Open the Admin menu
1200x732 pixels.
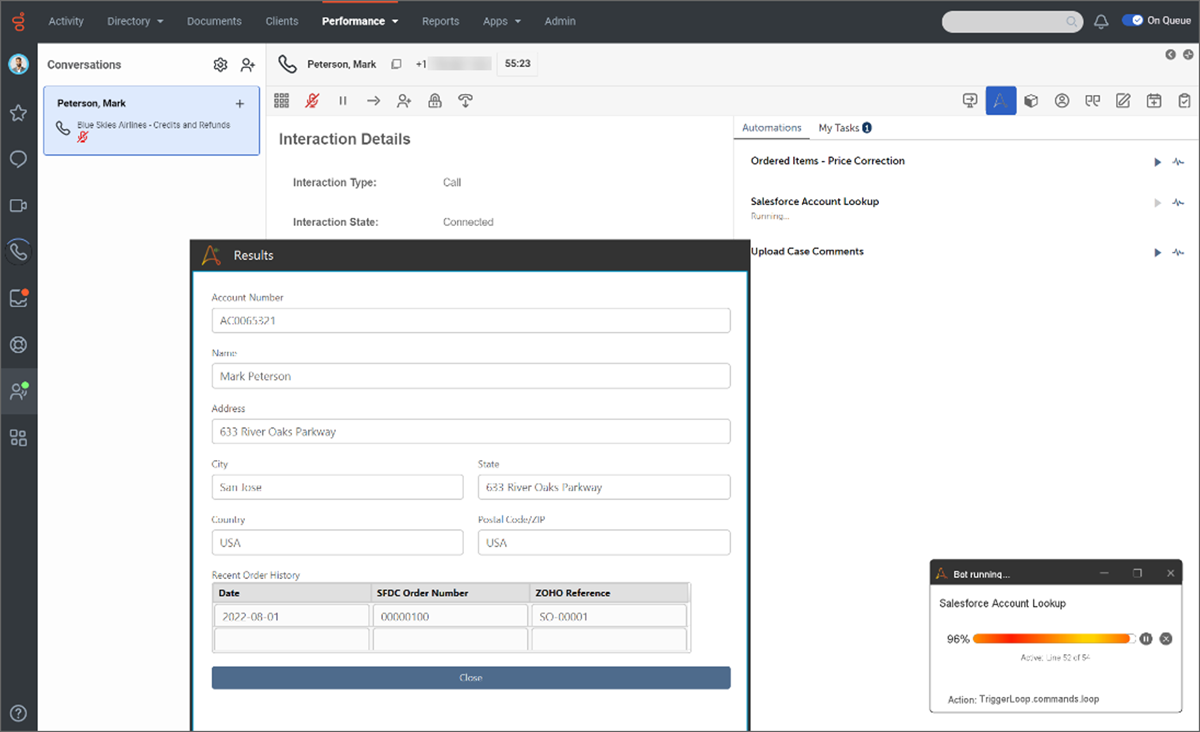(560, 21)
